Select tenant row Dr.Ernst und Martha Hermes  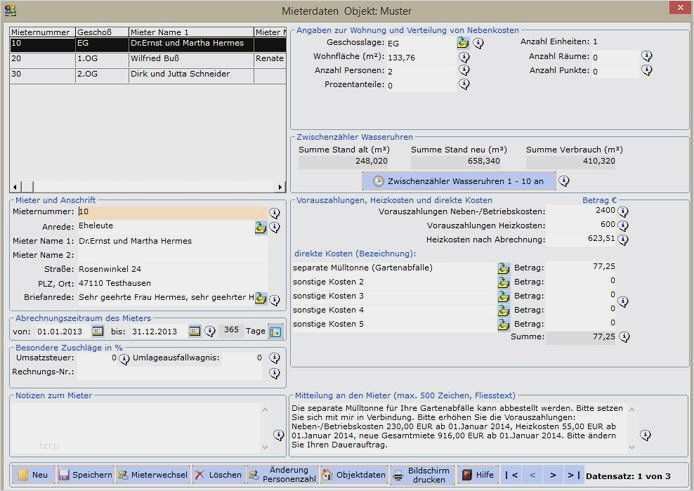pos(148,44)
